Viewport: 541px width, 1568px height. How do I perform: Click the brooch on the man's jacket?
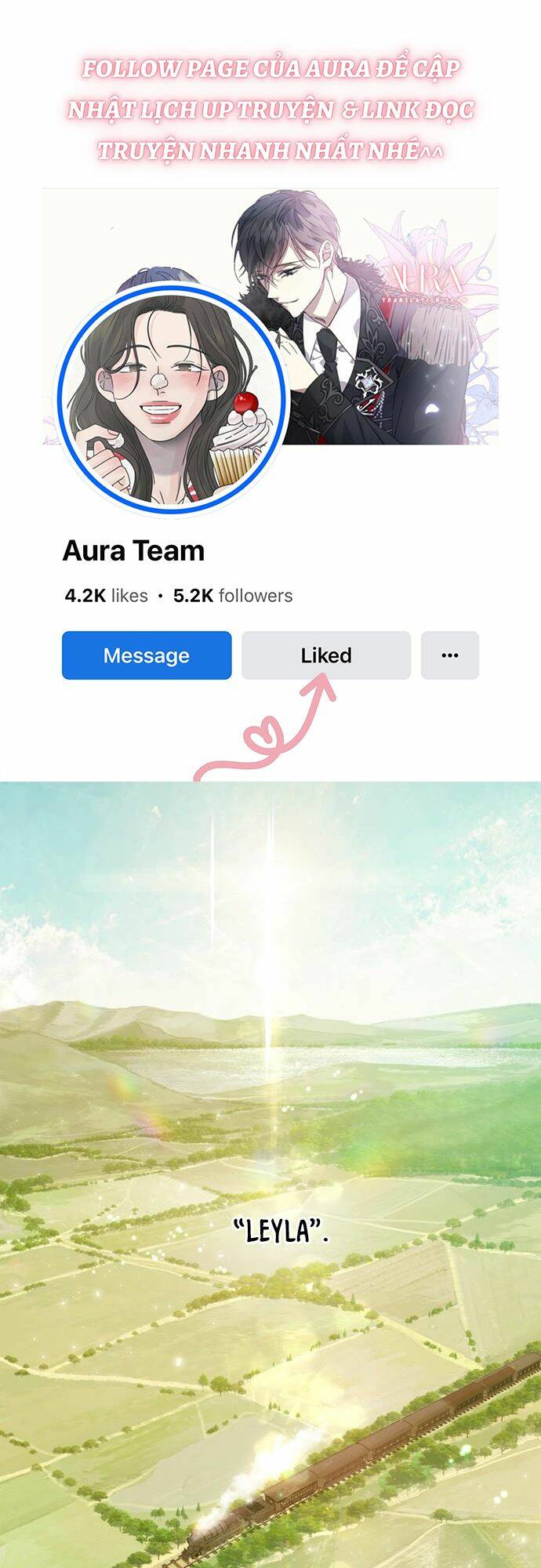pyautogui.click(x=365, y=383)
